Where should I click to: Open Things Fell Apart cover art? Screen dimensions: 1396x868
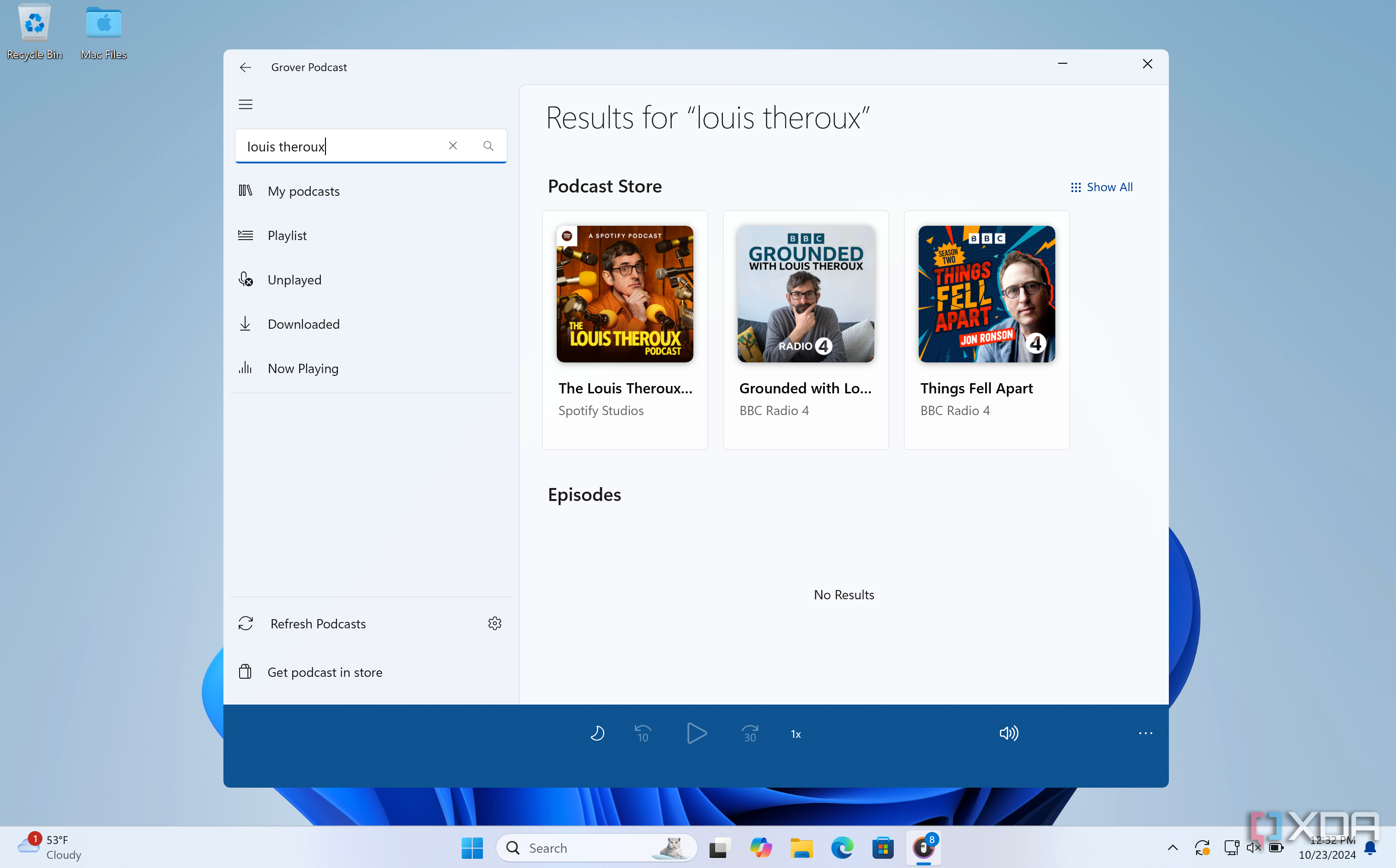986,294
